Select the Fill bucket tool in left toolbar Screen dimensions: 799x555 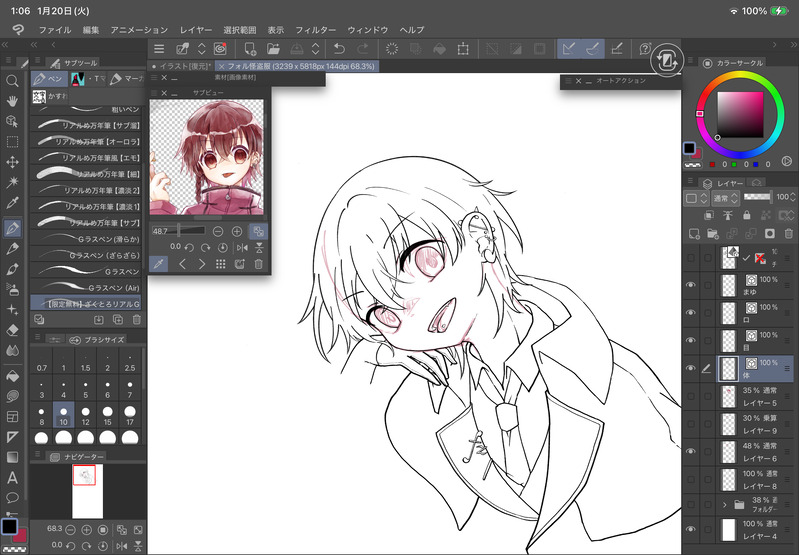[x=12, y=376]
